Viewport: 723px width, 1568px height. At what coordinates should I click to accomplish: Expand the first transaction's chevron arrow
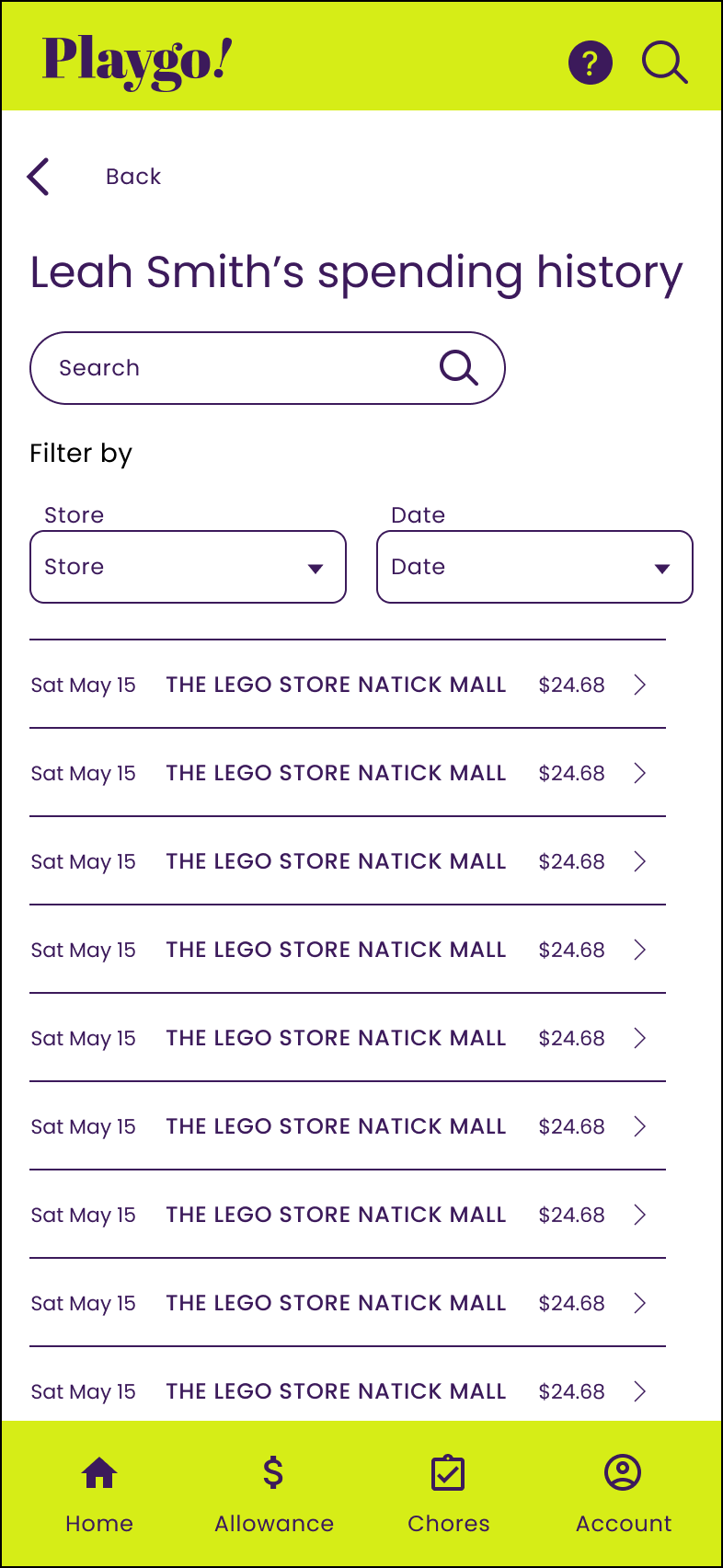point(640,685)
